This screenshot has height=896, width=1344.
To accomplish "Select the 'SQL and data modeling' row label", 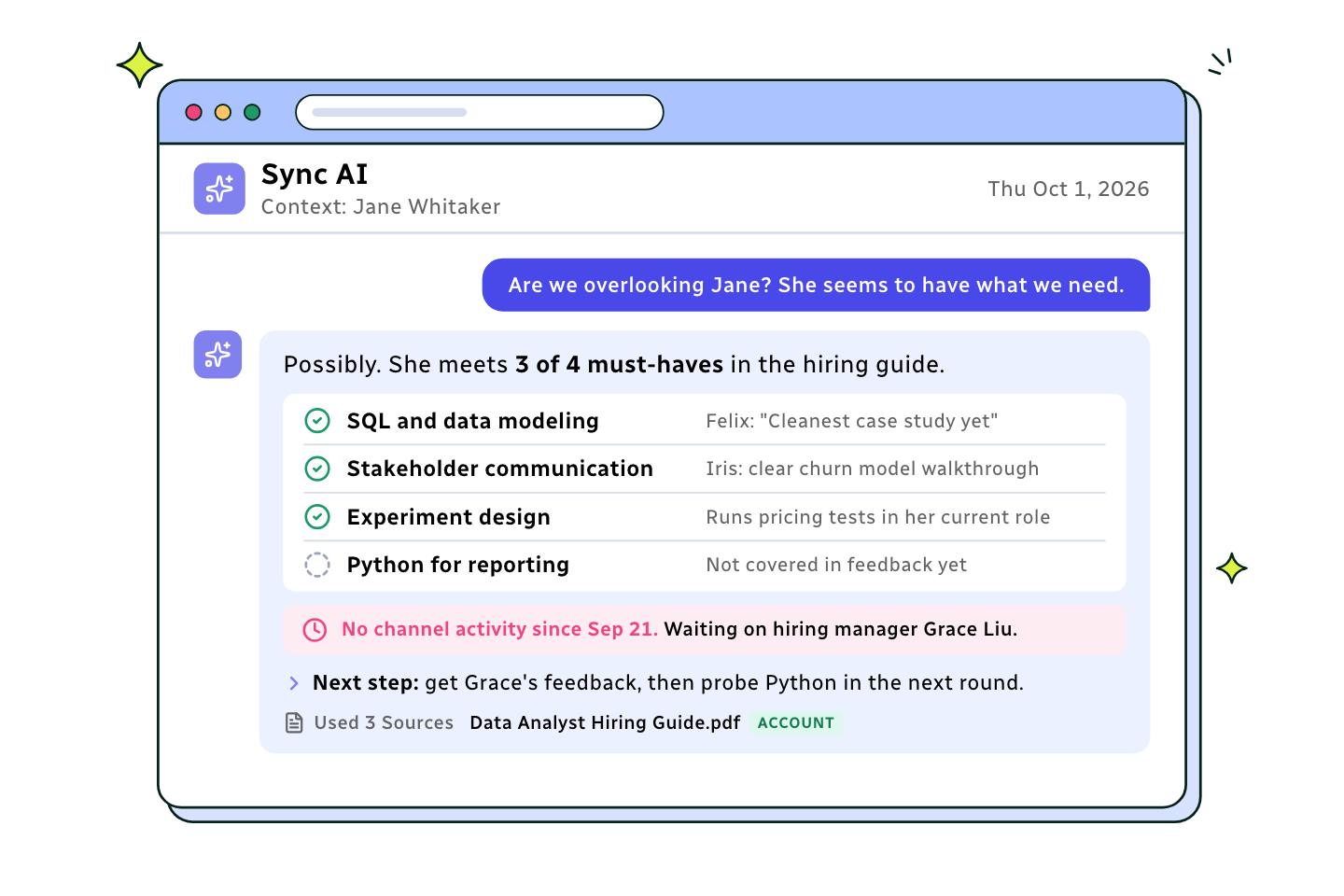I will tap(472, 421).
